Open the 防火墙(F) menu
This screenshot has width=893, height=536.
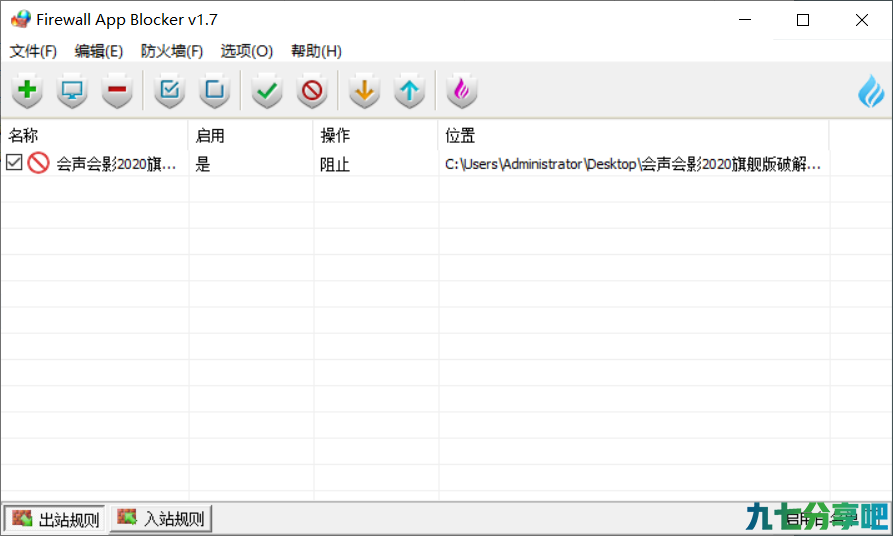[172, 51]
